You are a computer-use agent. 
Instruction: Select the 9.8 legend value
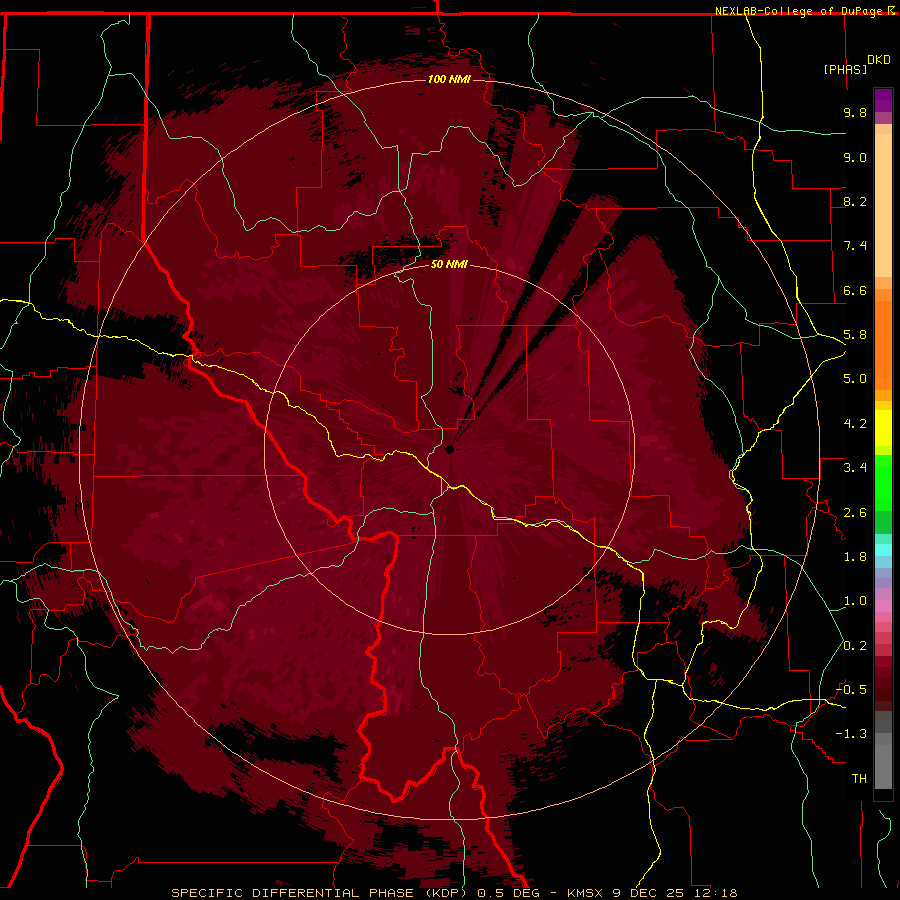tap(855, 112)
